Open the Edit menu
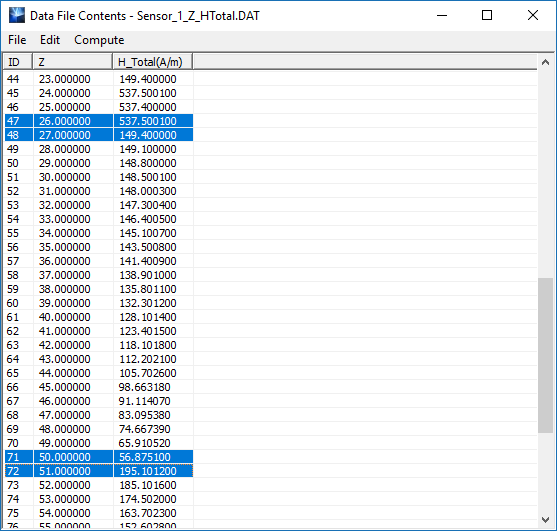The height and width of the screenshot is (531, 557). pyautogui.click(x=50, y=40)
